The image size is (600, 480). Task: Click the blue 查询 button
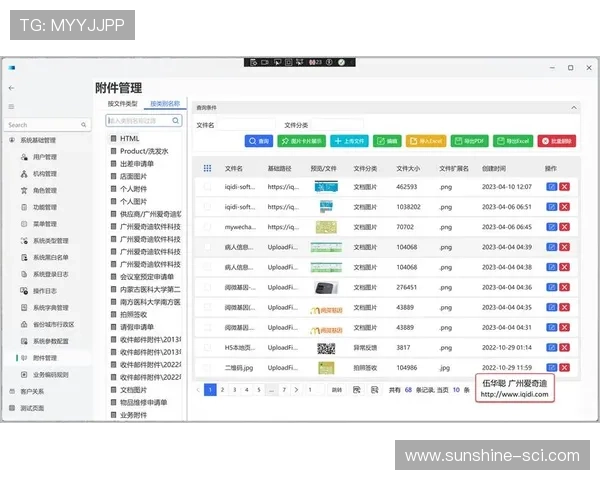point(259,141)
